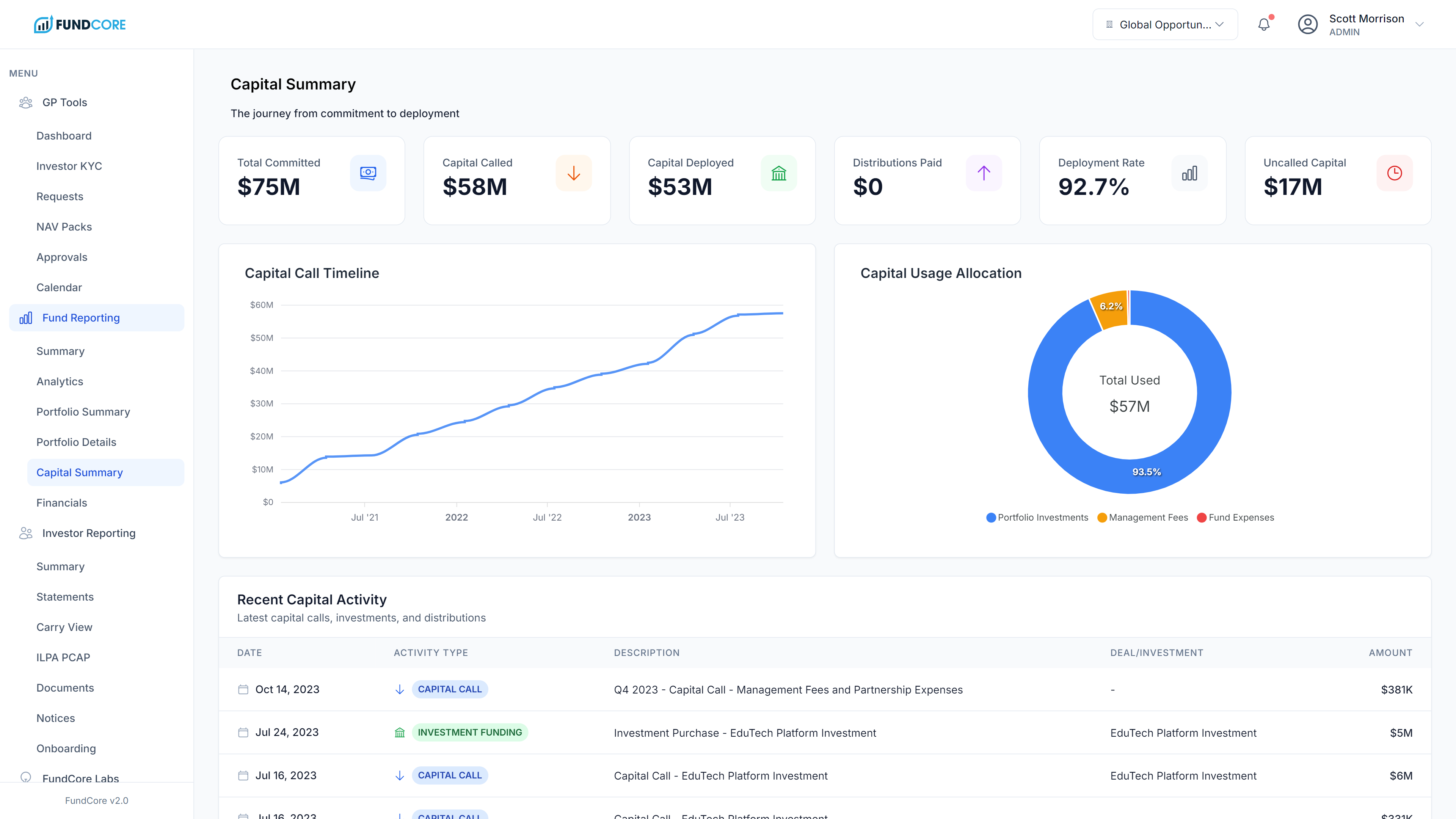Image resolution: width=1456 pixels, height=819 pixels.
Task: Open Portfolio Details in sidebar
Action: [x=76, y=442]
